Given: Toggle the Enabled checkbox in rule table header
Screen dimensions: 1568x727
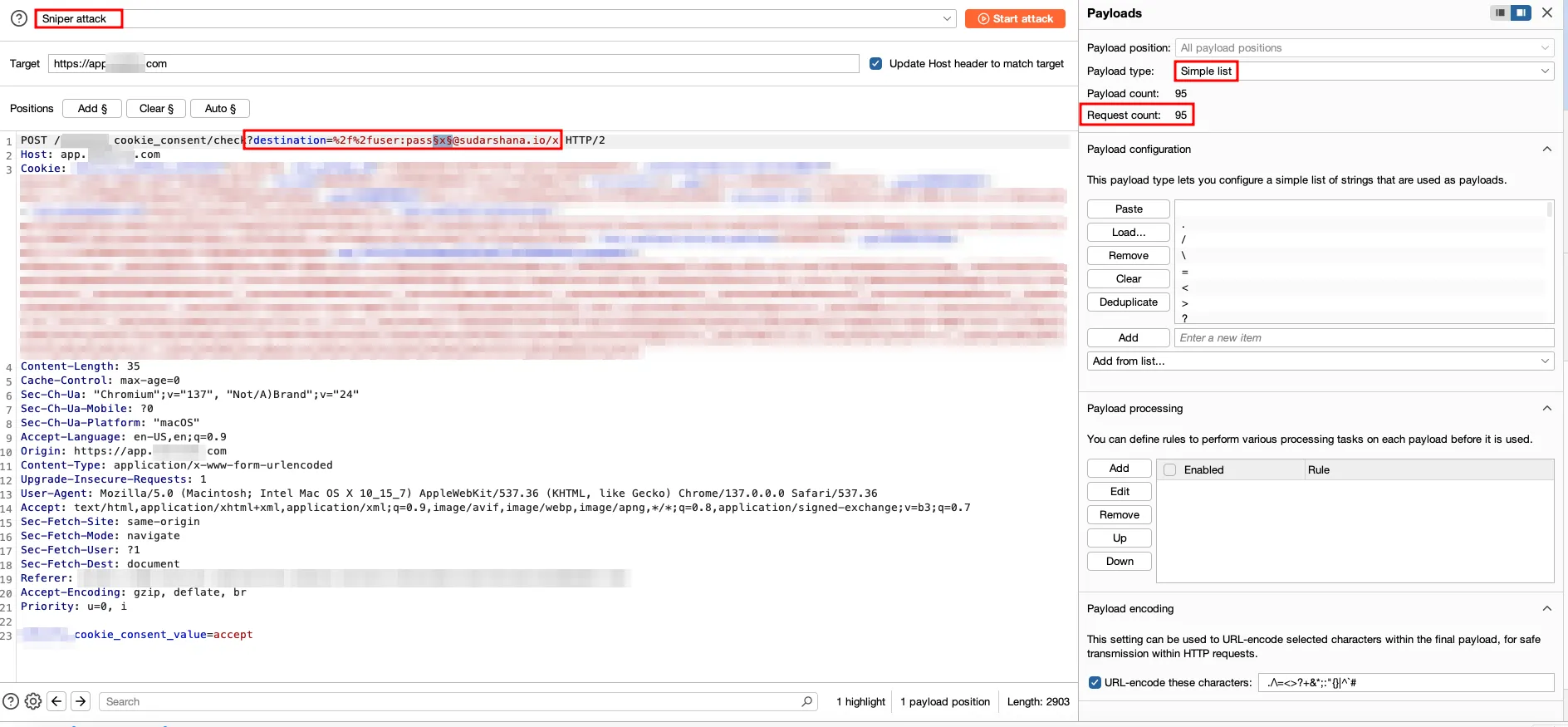Looking at the screenshot, I should (x=1170, y=469).
